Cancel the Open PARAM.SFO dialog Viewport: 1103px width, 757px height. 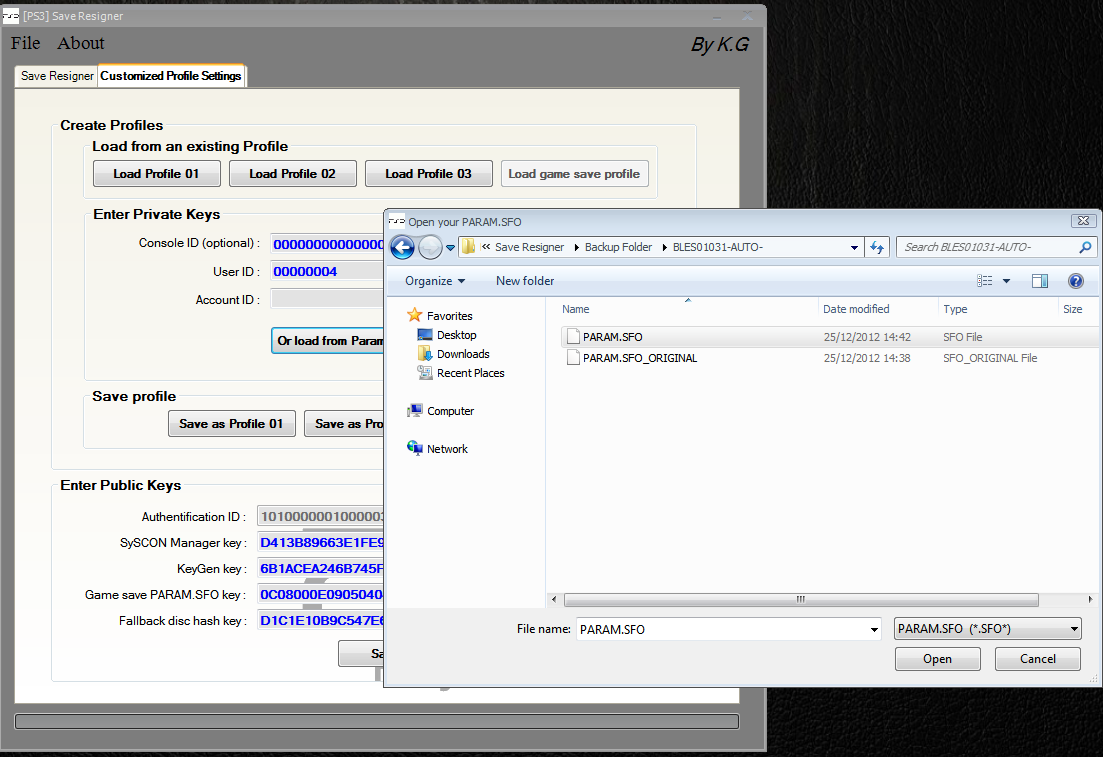click(x=1038, y=659)
